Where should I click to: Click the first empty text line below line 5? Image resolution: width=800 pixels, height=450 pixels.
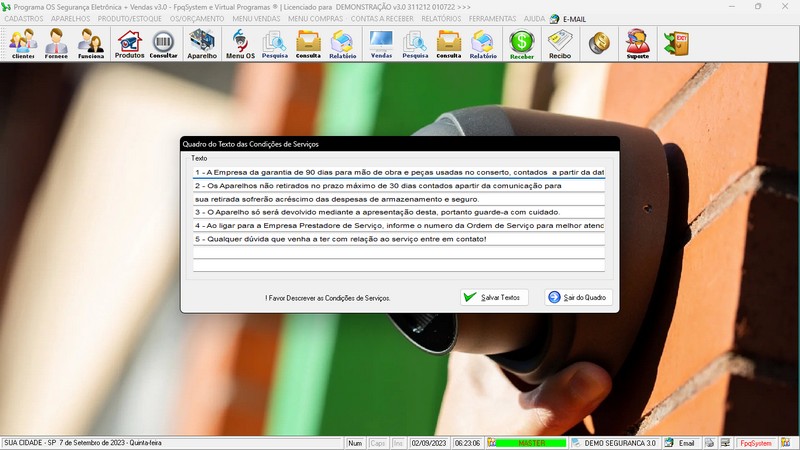[x=399, y=252]
